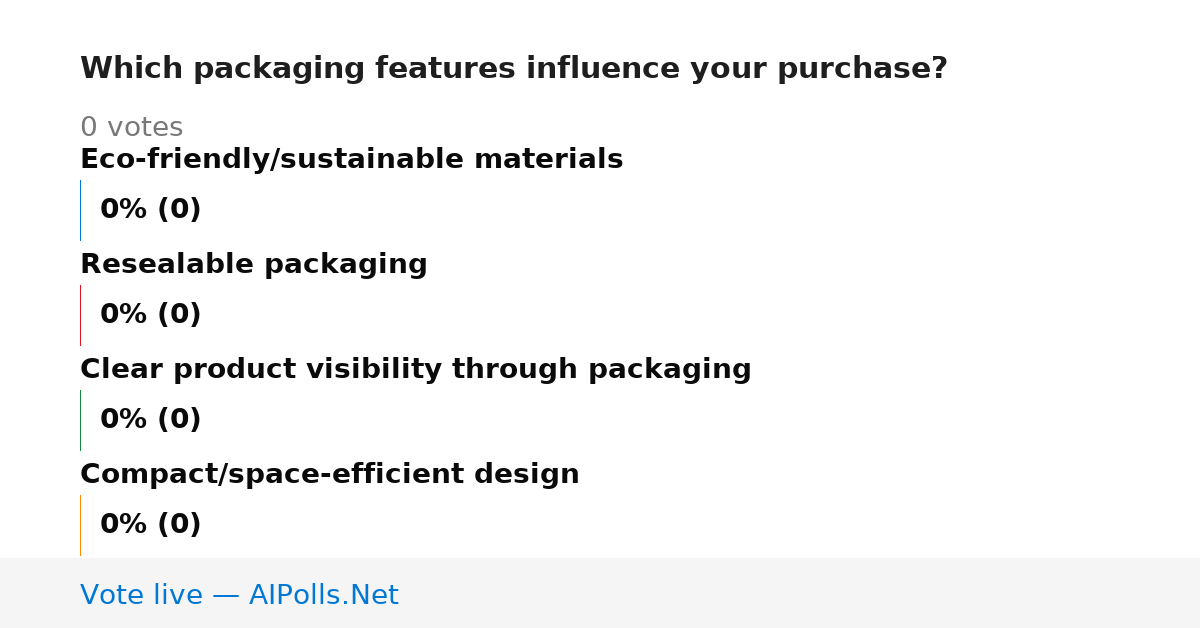1200x628 pixels.
Task: Click the poll question heading text
Action: 513,69
